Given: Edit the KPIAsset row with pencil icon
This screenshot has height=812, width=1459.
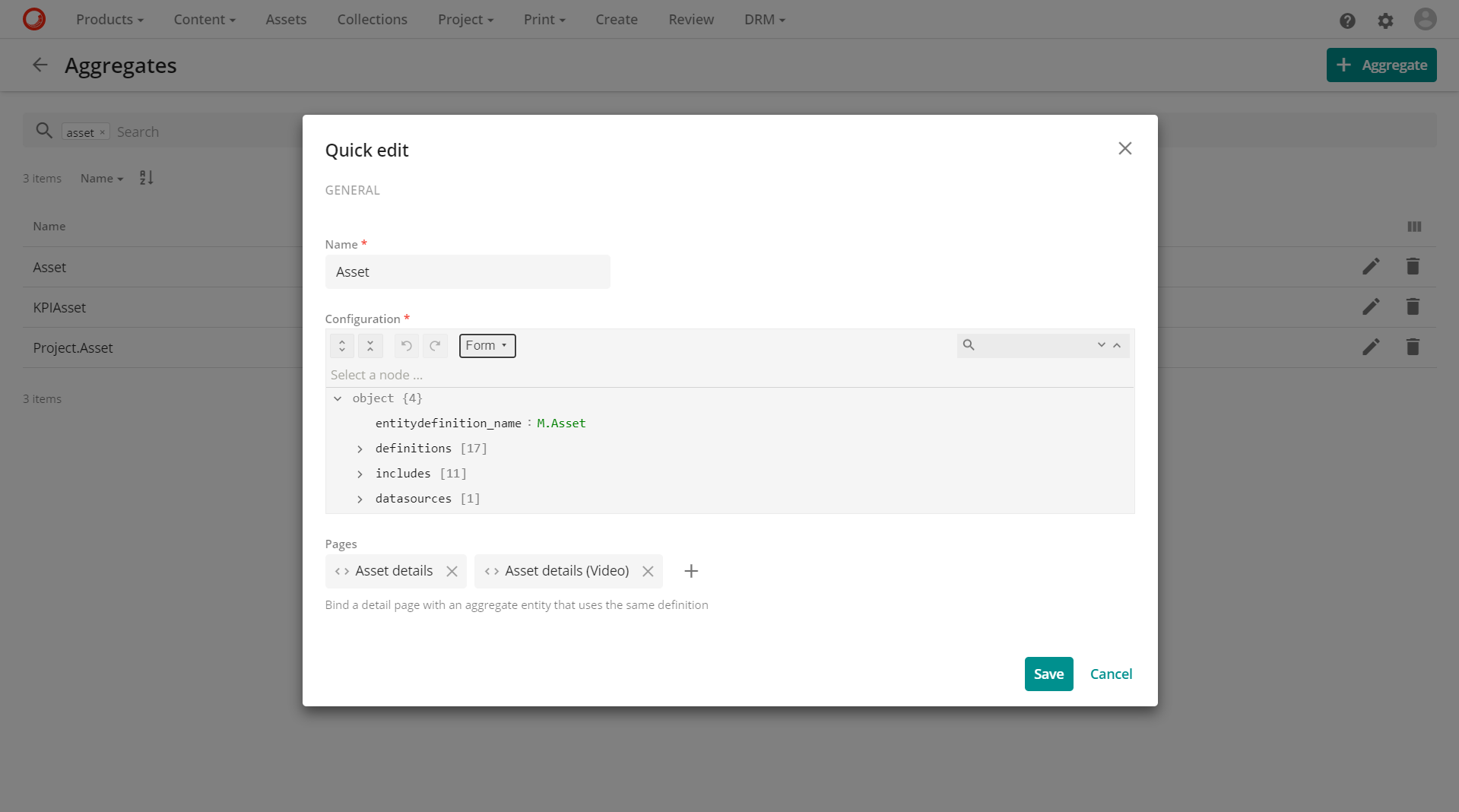Looking at the screenshot, I should 1371,306.
